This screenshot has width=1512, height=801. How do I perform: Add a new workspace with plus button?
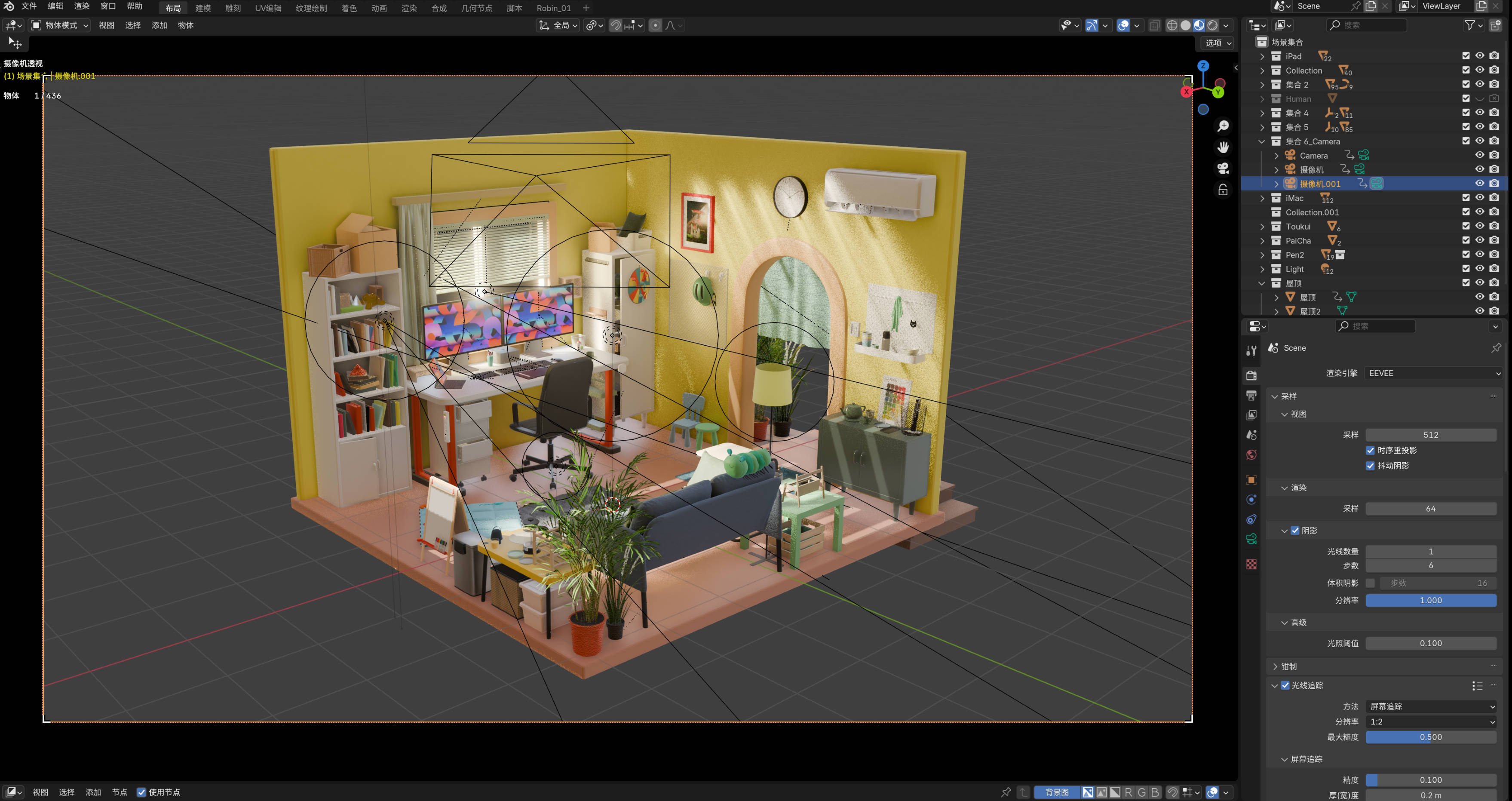click(586, 8)
